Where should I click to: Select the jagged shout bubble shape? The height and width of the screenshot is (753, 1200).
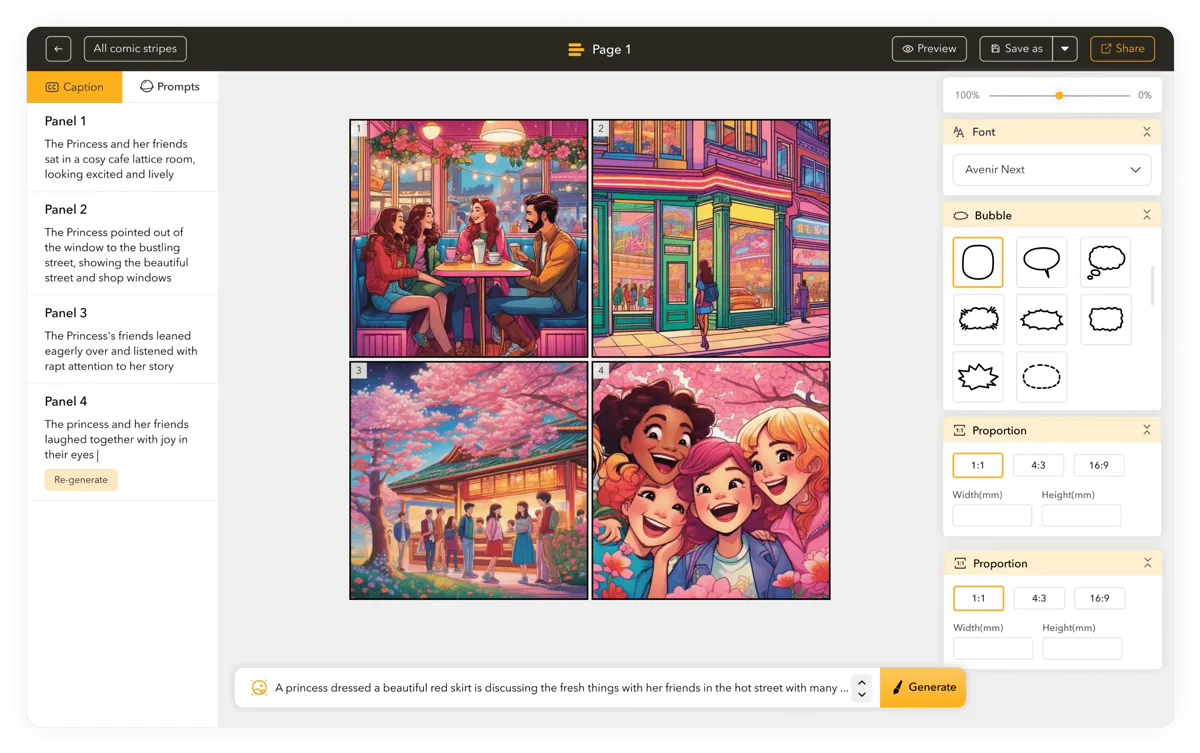pyautogui.click(x=978, y=377)
